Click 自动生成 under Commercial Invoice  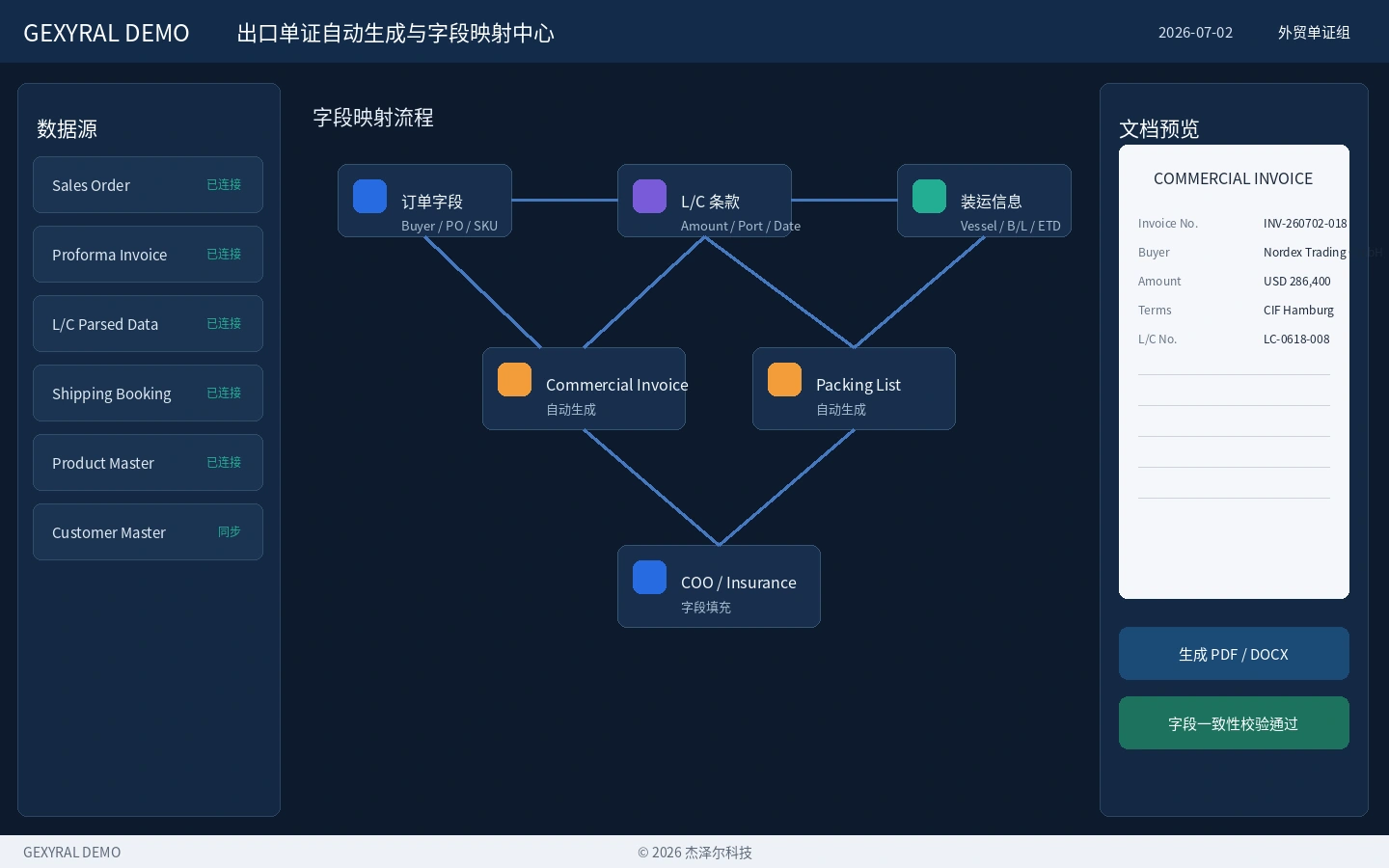(x=571, y=409)
